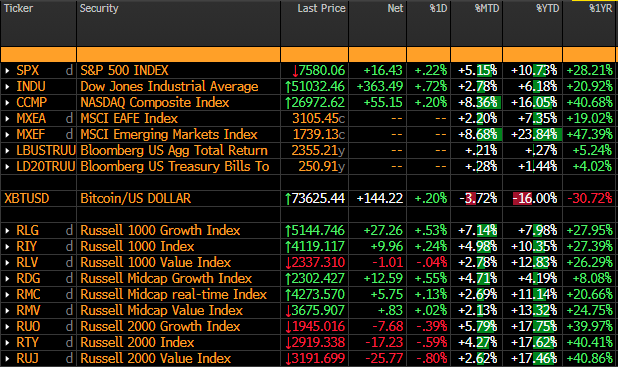Screen dimensions: 618x367
Task: Click RLV daily change -.04%
Action: 431,263
